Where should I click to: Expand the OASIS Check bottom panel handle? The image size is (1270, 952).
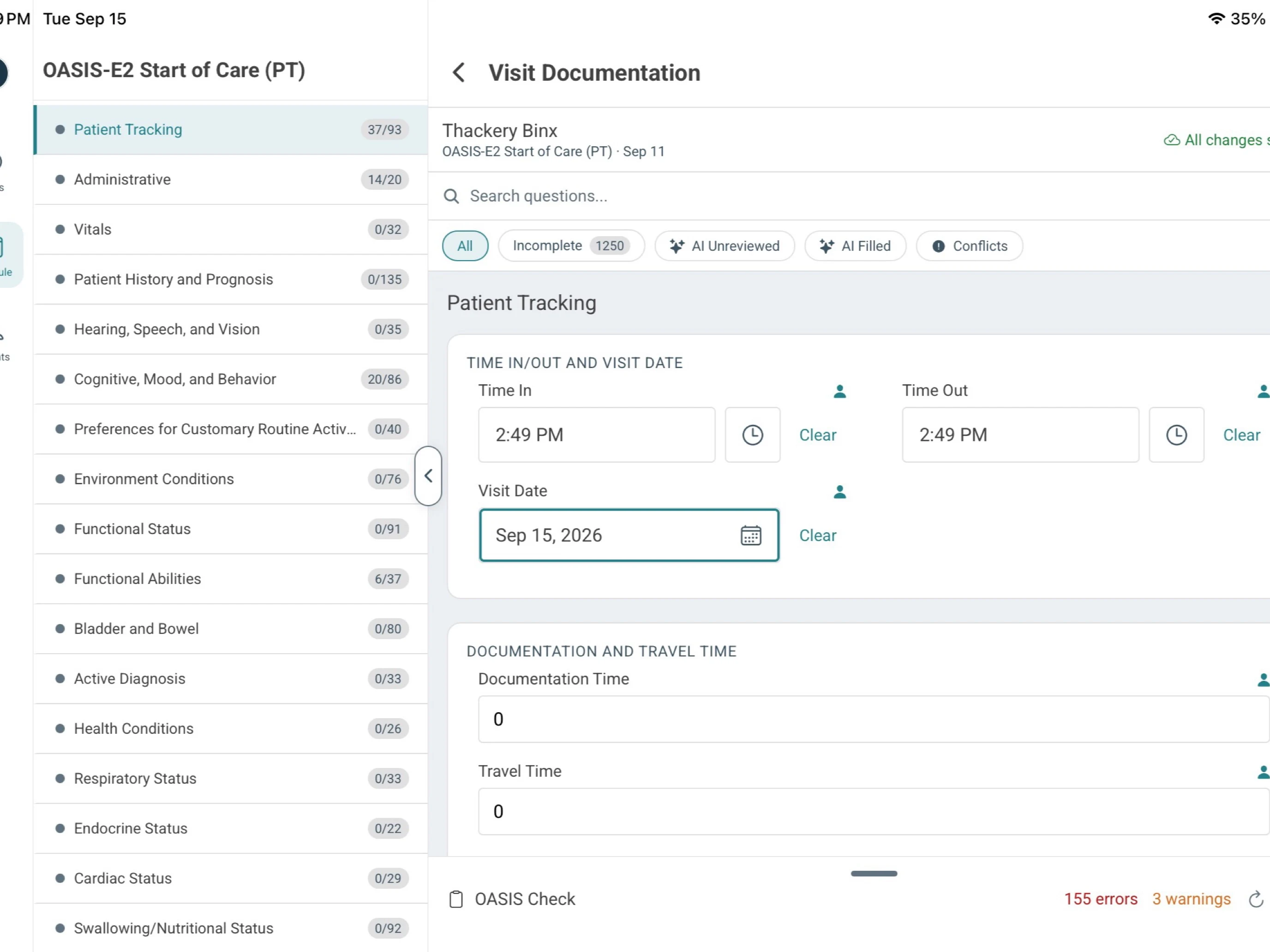874,874
